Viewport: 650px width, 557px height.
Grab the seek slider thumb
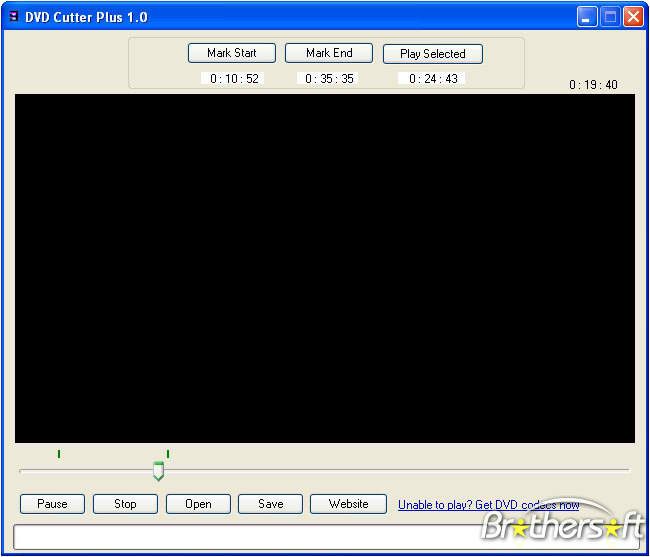point(158,471)
